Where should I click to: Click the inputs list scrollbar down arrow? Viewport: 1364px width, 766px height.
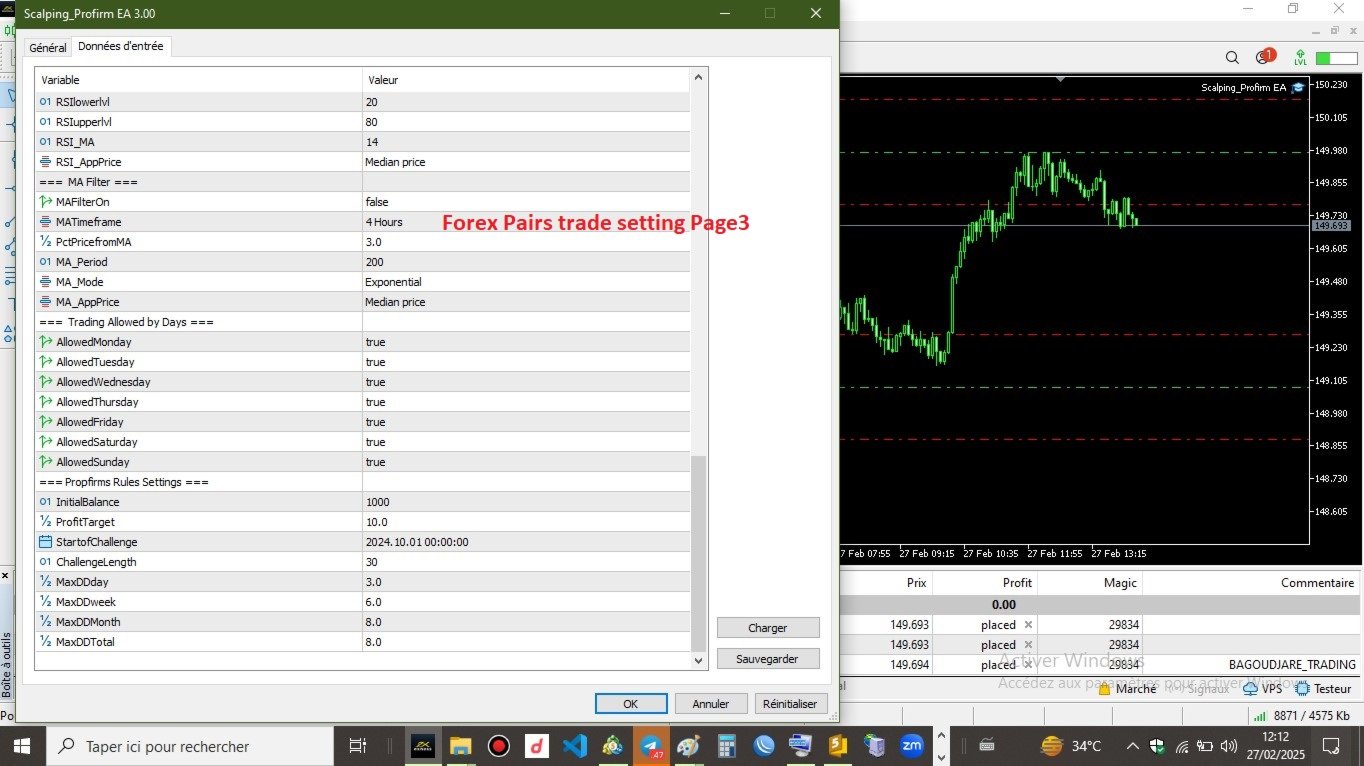(699, 661)
